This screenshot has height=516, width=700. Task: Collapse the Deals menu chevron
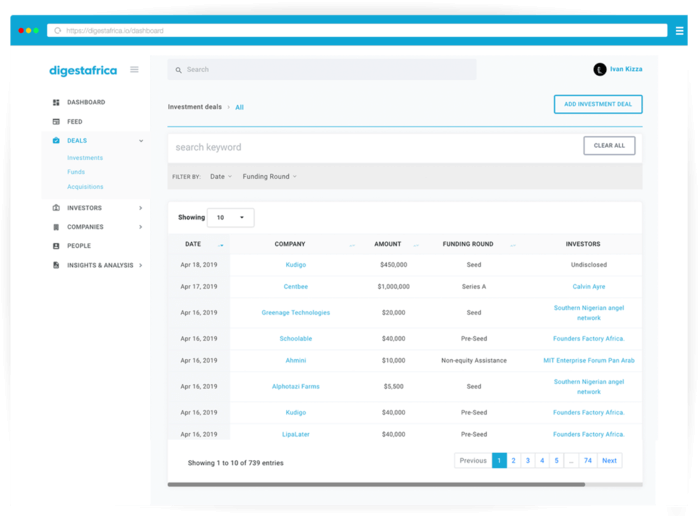click(141, 141)
